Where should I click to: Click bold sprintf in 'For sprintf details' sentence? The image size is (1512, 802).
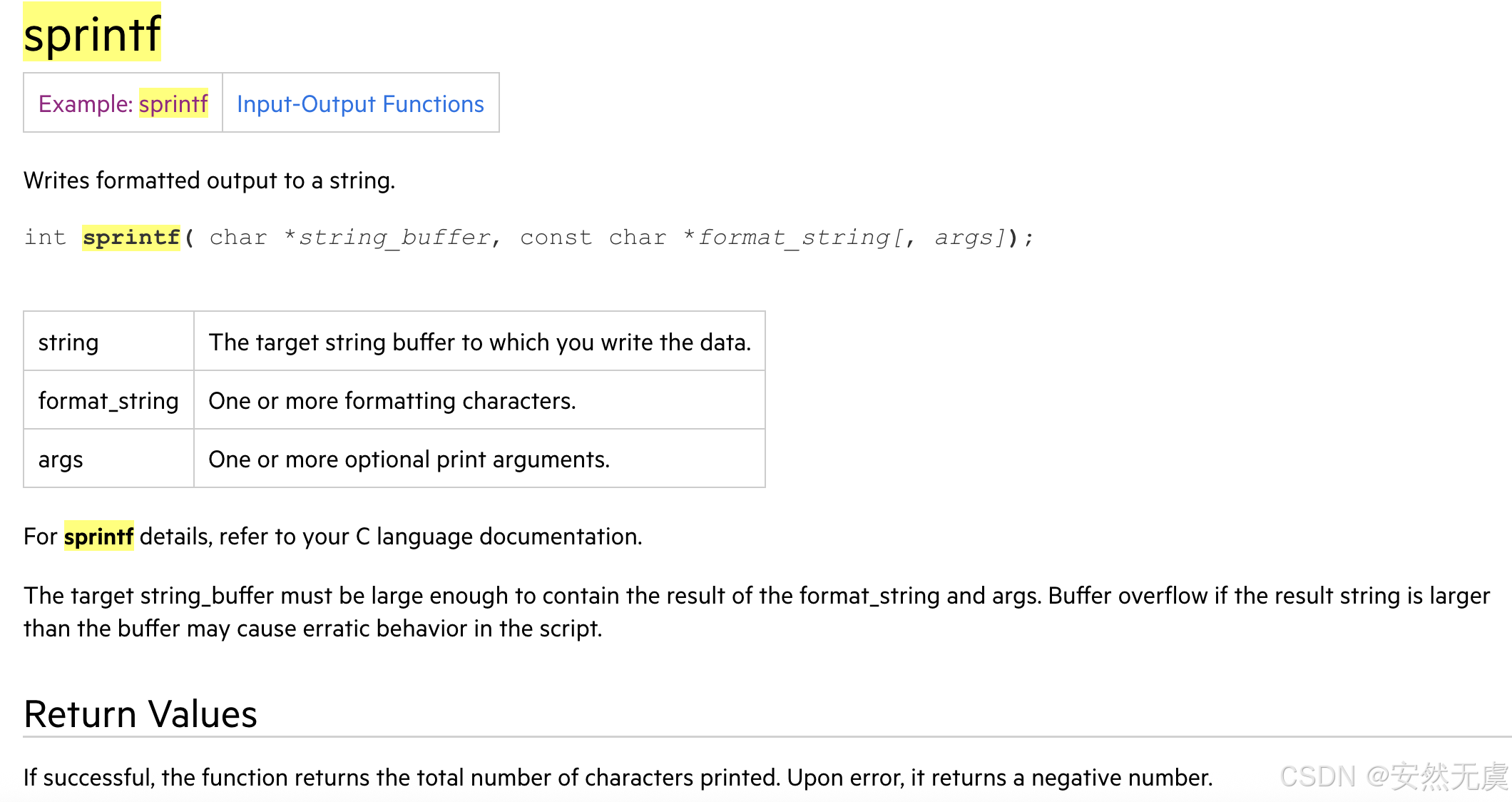click(x=98, y=537)
